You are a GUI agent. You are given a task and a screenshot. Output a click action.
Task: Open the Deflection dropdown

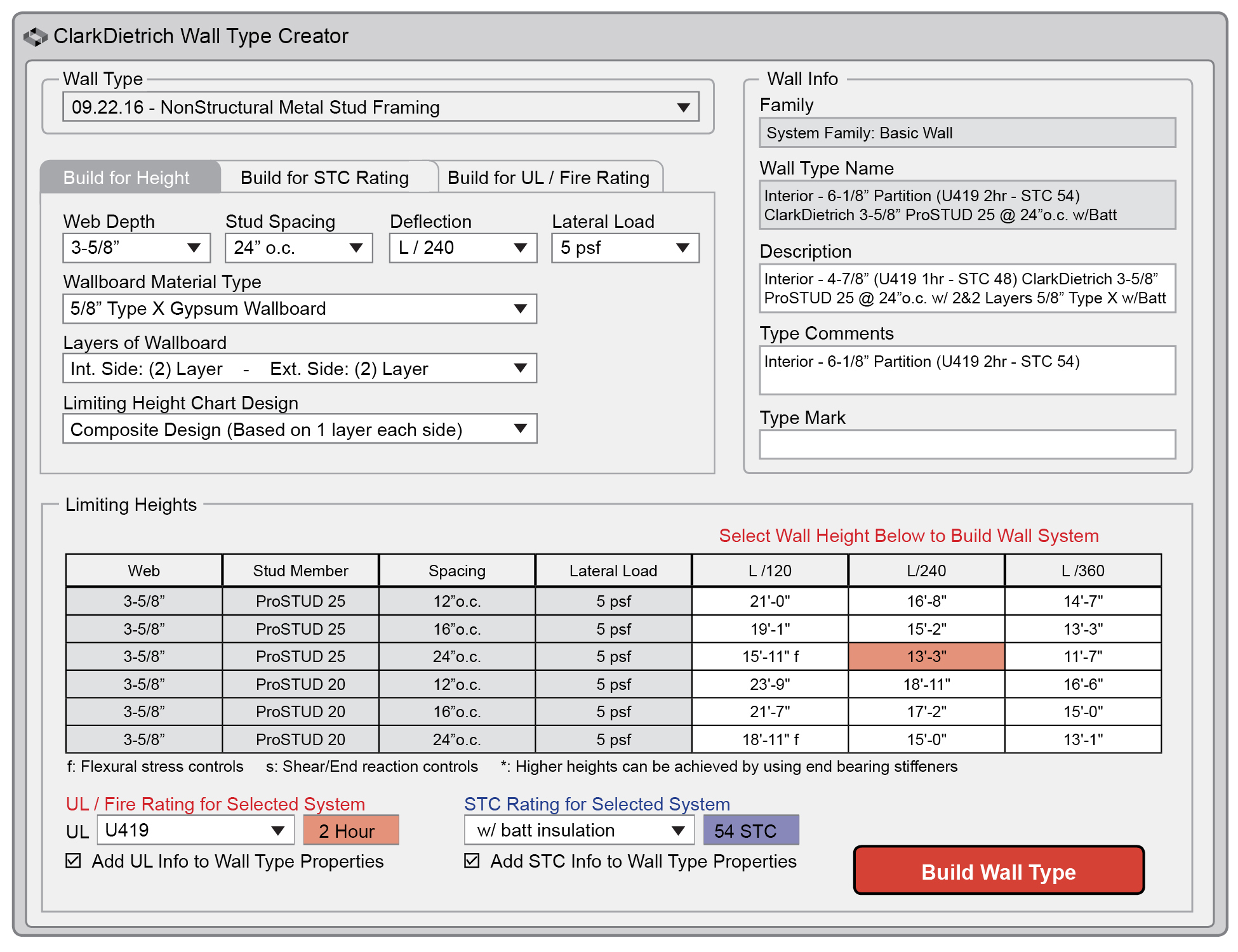[463, 248]
